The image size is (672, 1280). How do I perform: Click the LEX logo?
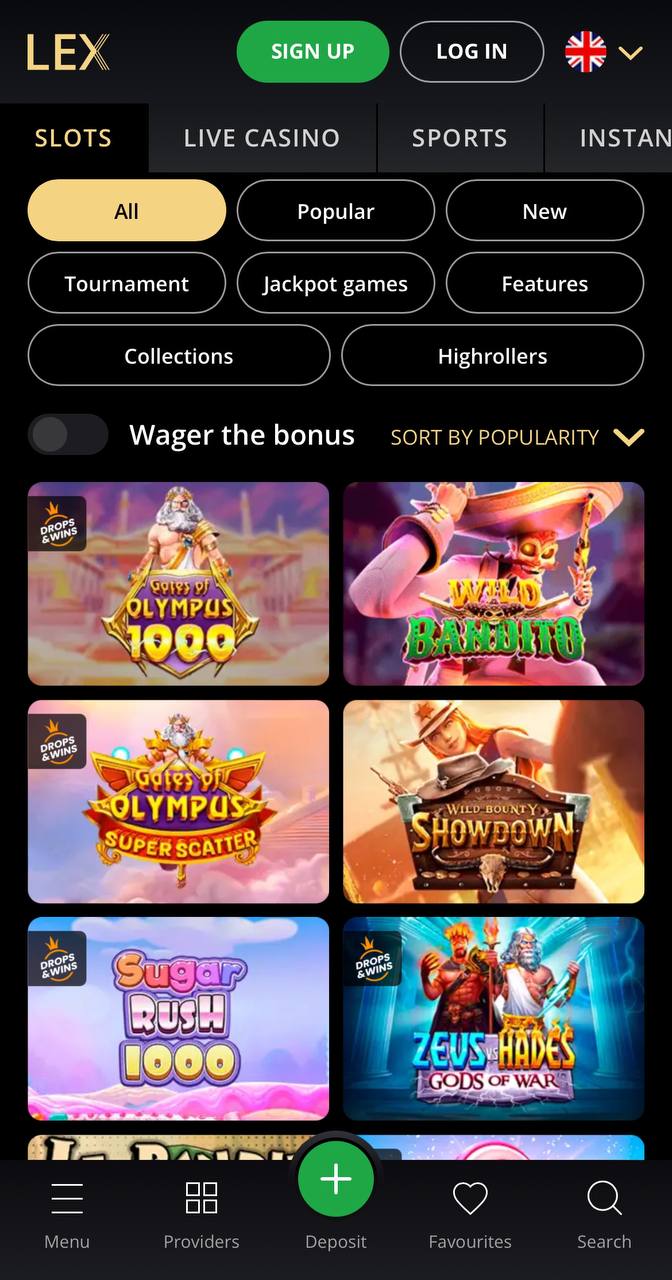pos(68,52)
